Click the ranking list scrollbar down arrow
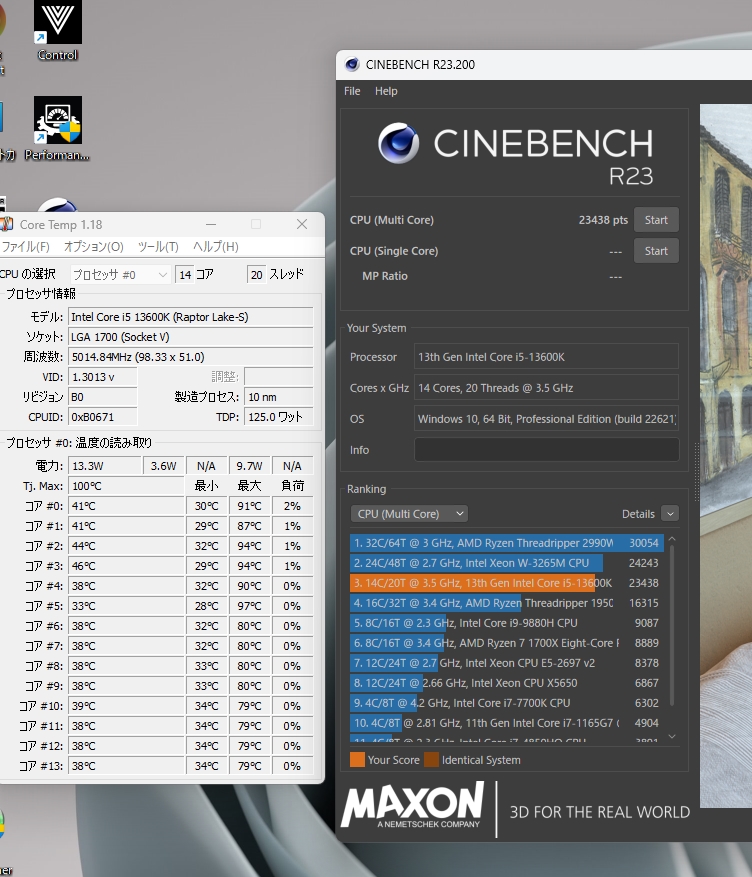The image size is (752, 877). click(672, 736)
